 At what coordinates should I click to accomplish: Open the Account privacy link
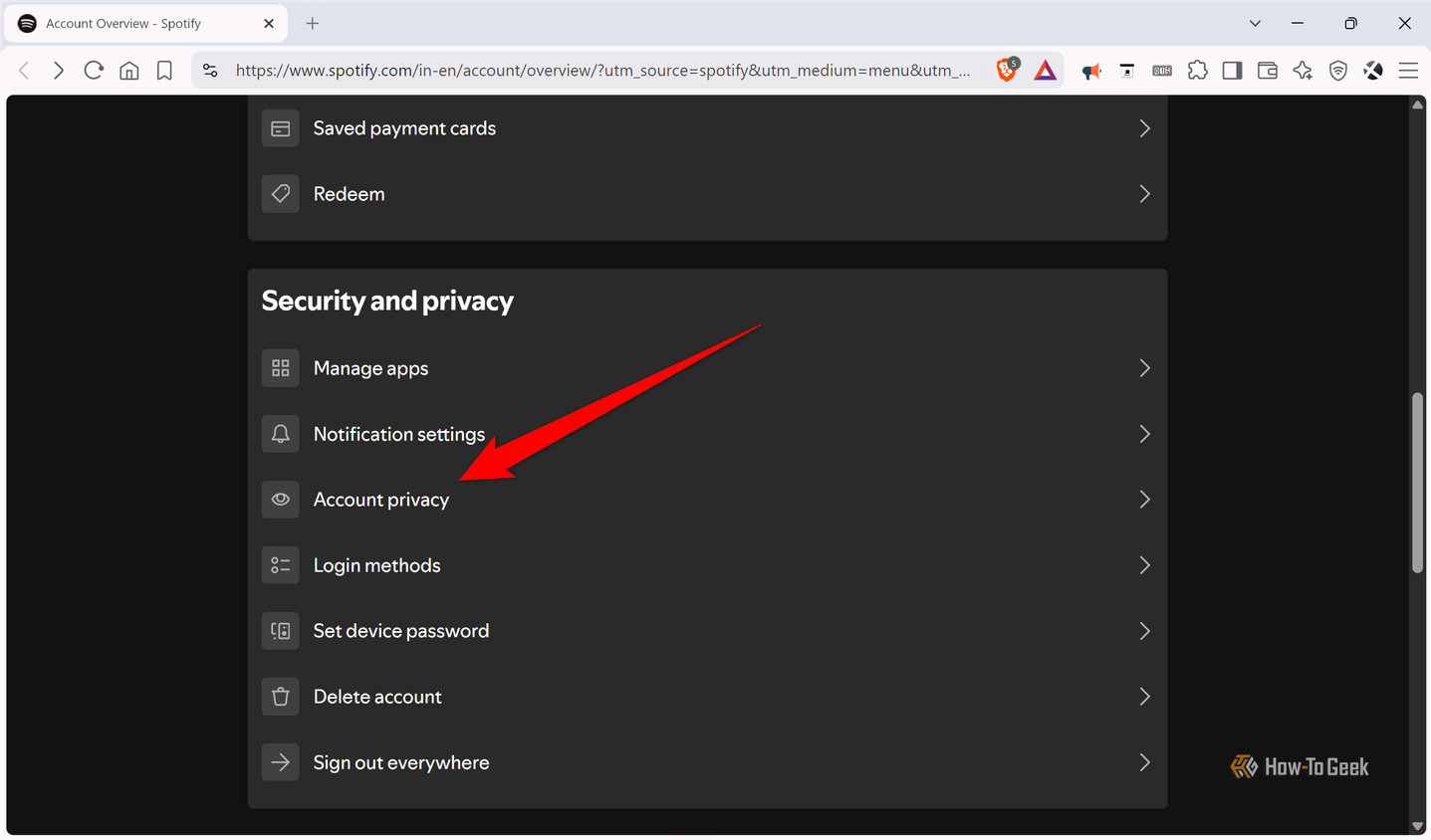point(381,500)
